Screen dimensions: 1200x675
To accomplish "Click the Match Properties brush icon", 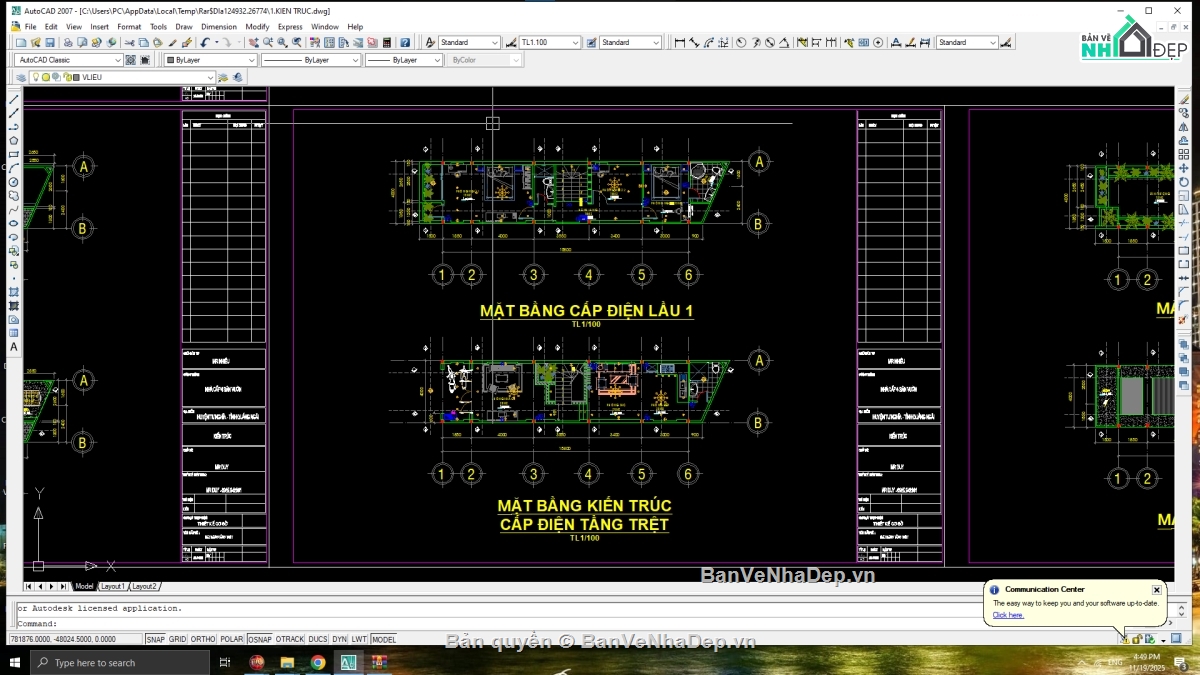I will pyautogui.click(x=187, y=42).
